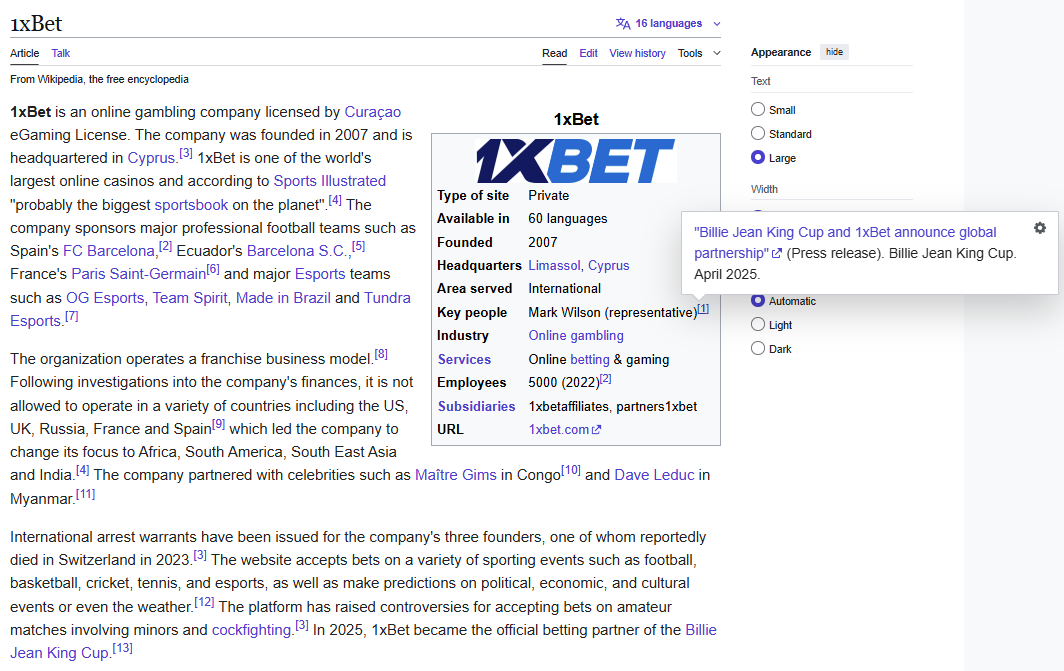The image size is (1064, 671).
Task: Expand the 16 languages dropdown
Action: (668, 24)
